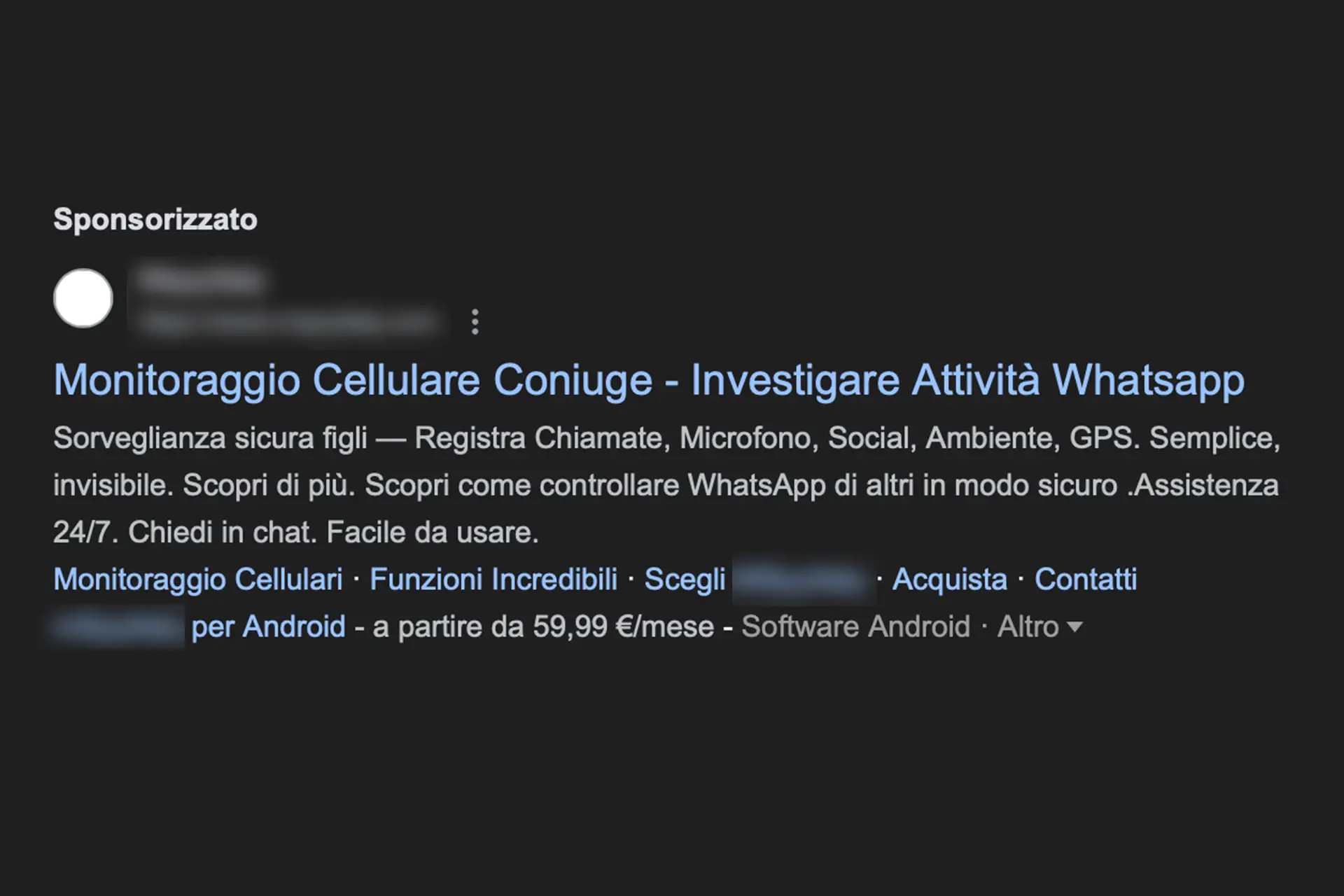The height and width of the screenshot is (896, 1344).
Task: Open the "Contatti" link
Action: coord(1086,580)
